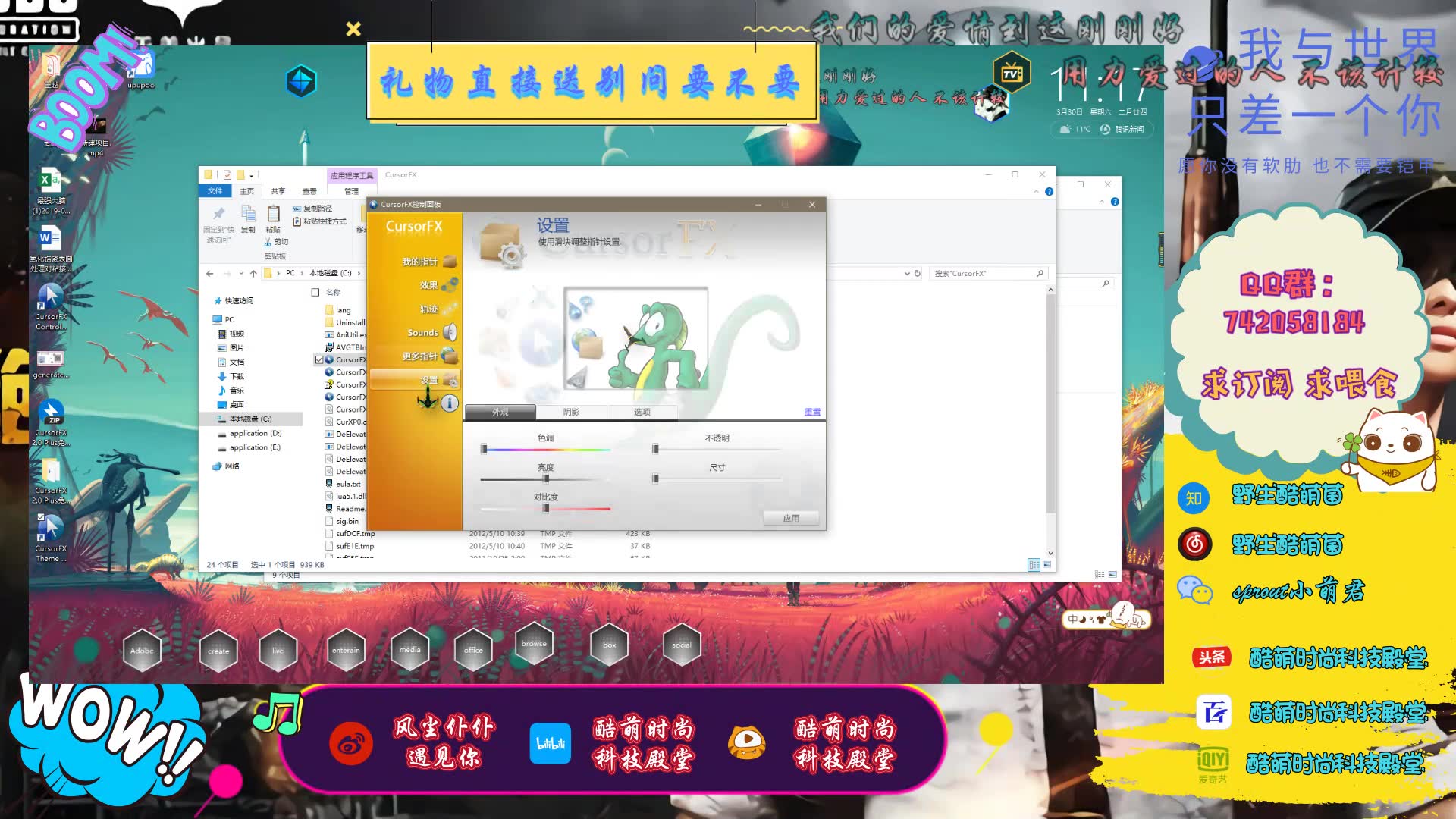Click the 应用 (Apply) button
This screenshot has height=819, width=1456.
(x=791, y=518)
